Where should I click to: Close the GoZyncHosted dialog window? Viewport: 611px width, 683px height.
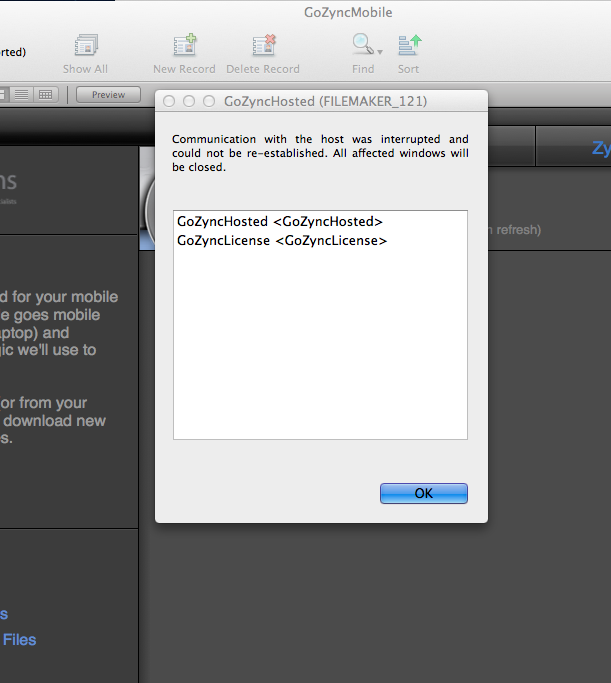(169, 102)
